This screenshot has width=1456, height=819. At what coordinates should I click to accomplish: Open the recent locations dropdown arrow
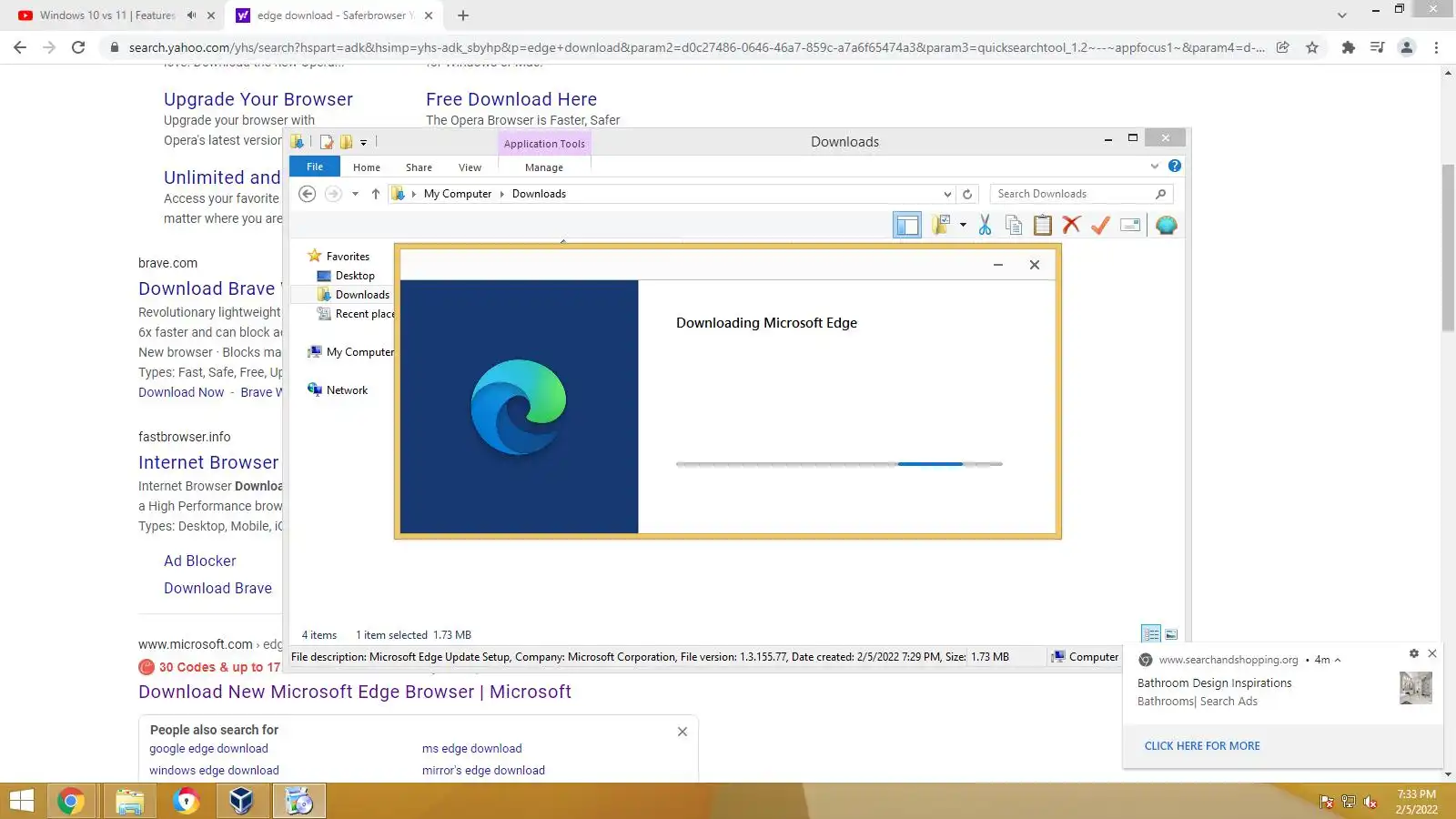(355, 194)
